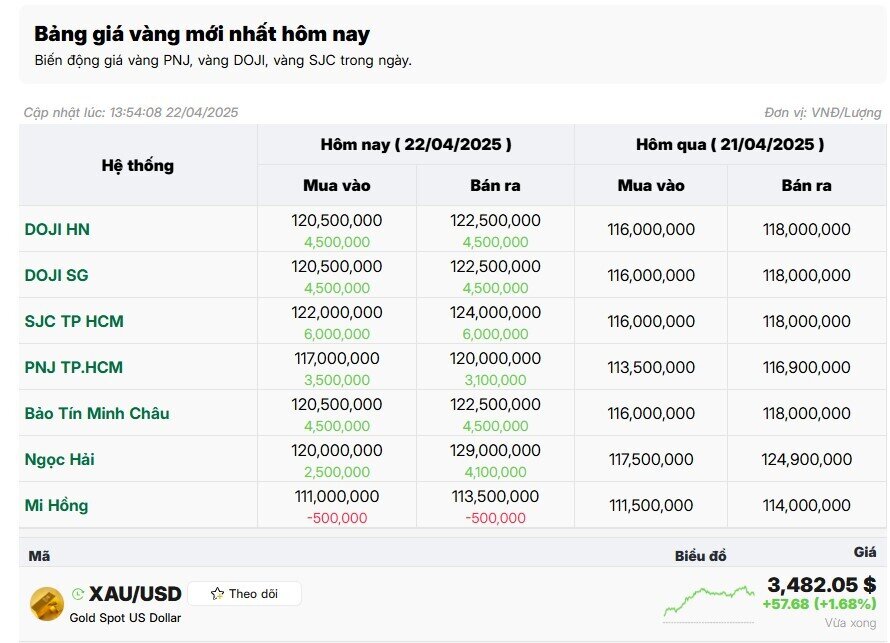
Task: Select DOJI SG today's sell price 122,500,000
Action: tap(495, 266)
